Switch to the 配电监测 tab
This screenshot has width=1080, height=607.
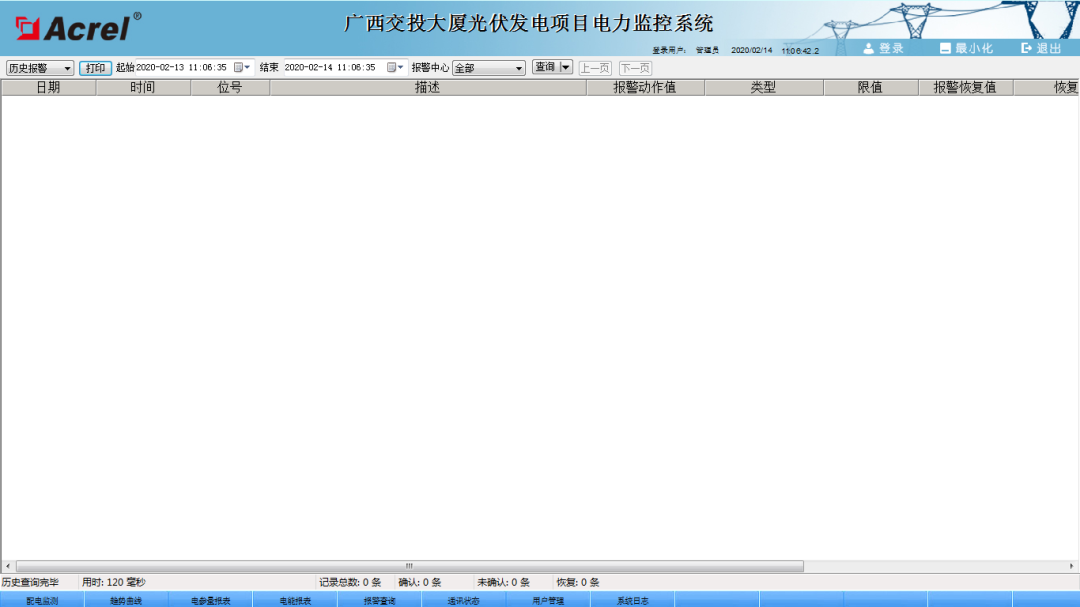click(x=42, y=600)
